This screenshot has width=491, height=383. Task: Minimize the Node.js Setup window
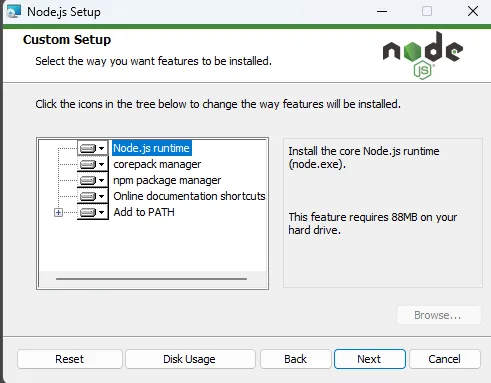click(x=382, y=11)
